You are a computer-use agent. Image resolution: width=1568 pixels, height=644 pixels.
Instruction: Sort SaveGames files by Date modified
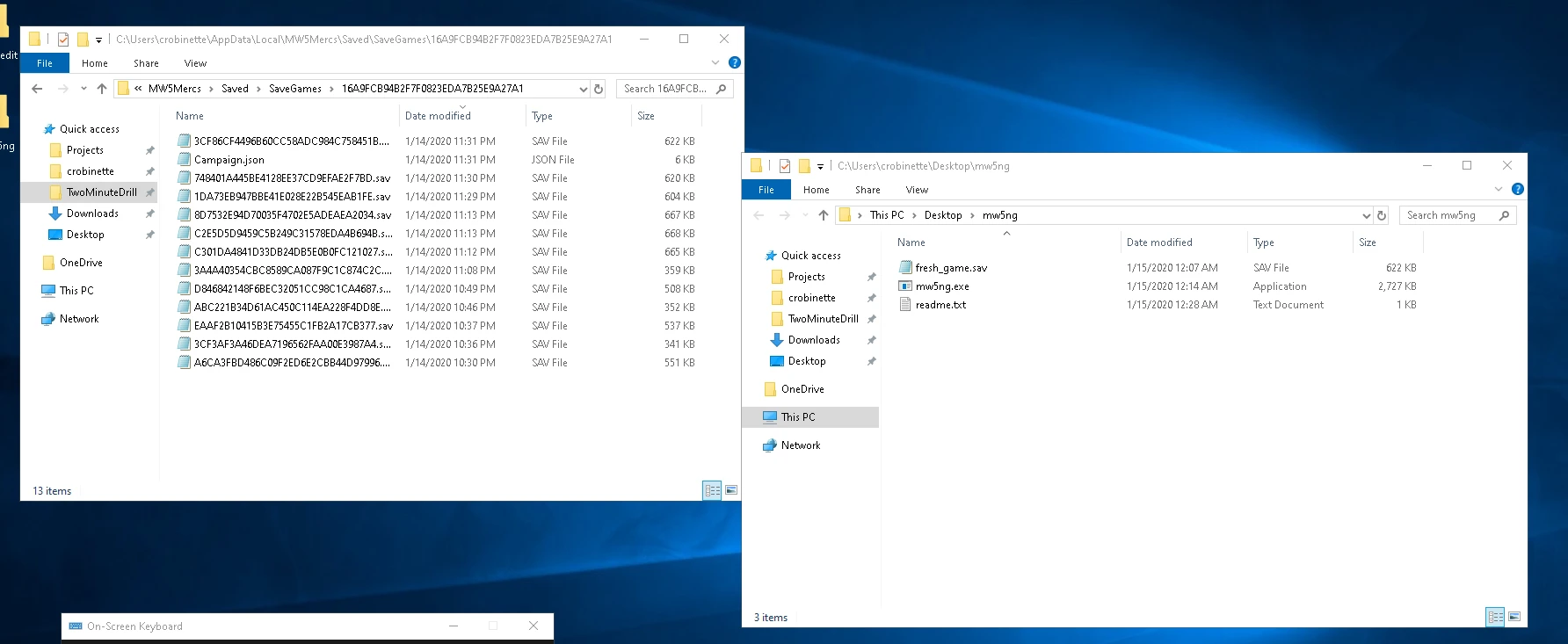(x=462, y=116)
